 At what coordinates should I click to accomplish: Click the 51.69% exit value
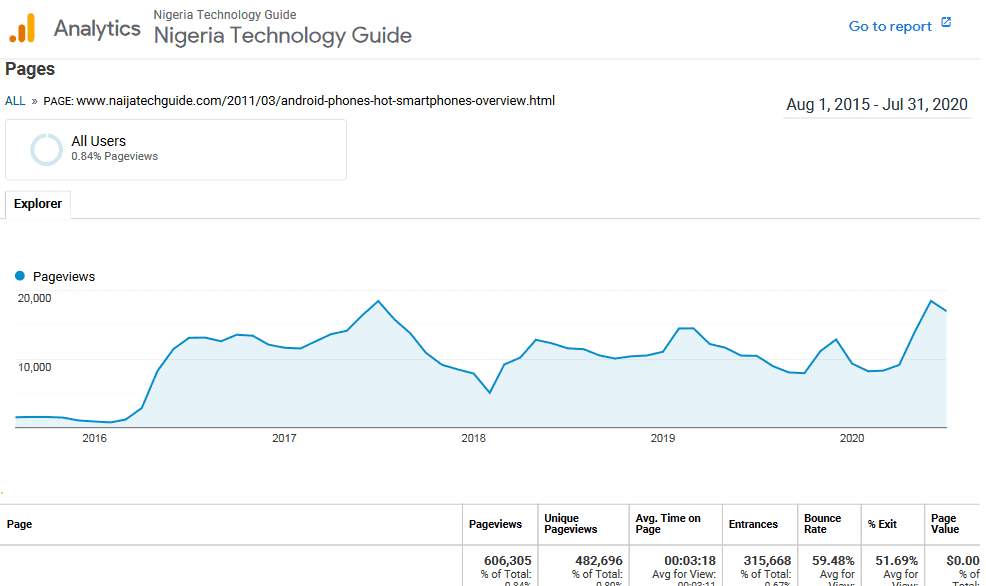click(x=897, y=560)
